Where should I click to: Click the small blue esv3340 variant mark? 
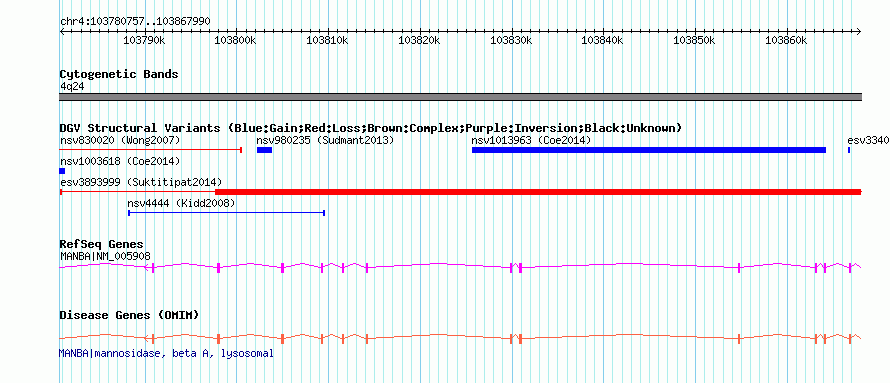[x=849, y=150]
